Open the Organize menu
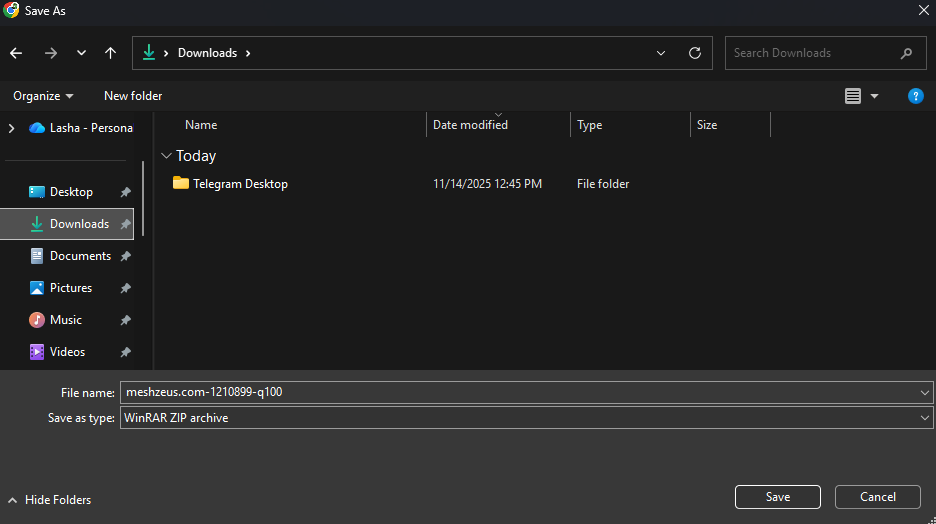Viewport: 936px width, 524px height. 43,96
